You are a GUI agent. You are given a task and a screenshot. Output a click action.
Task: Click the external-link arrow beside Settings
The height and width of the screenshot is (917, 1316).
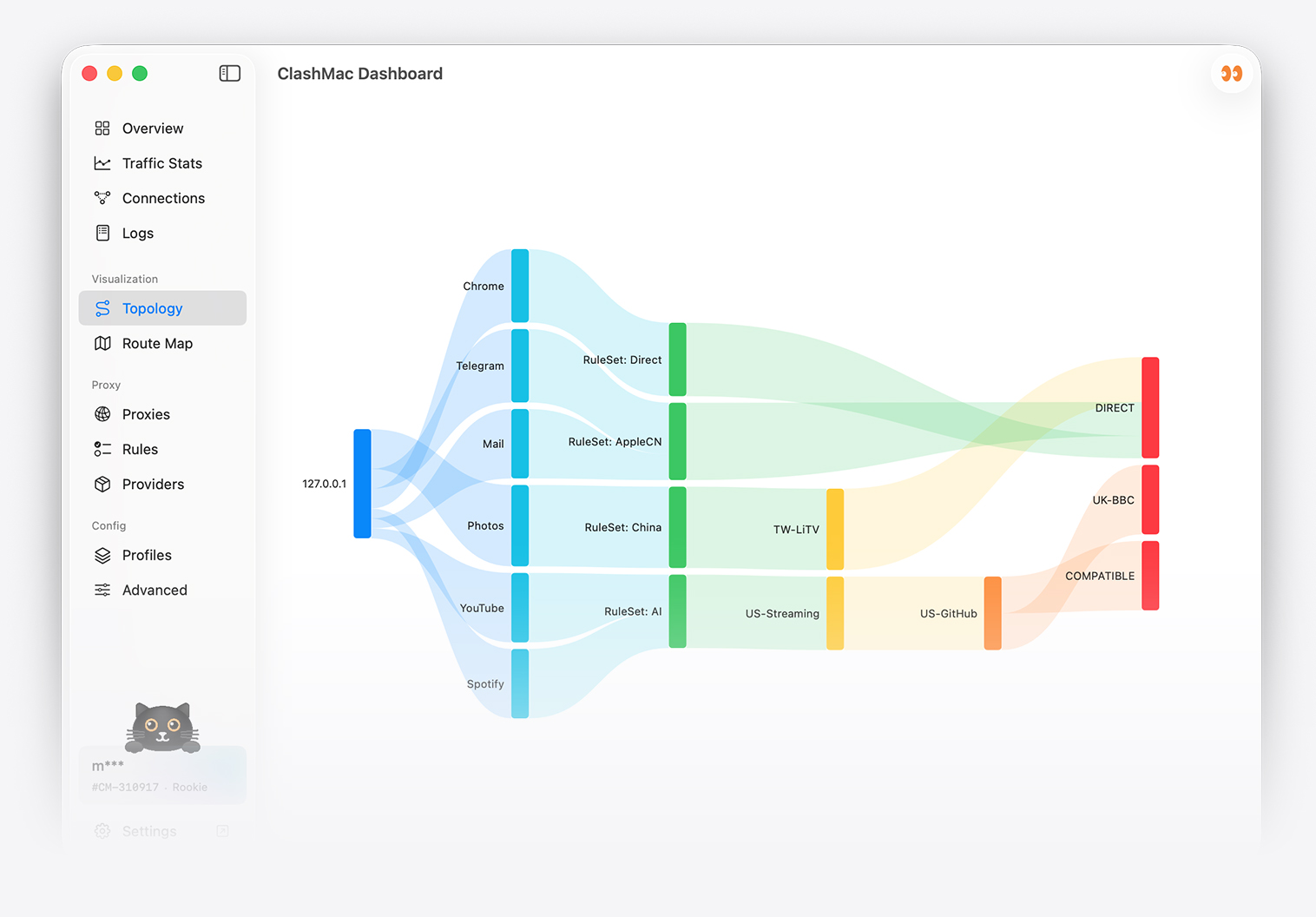[x=222, y=831]
